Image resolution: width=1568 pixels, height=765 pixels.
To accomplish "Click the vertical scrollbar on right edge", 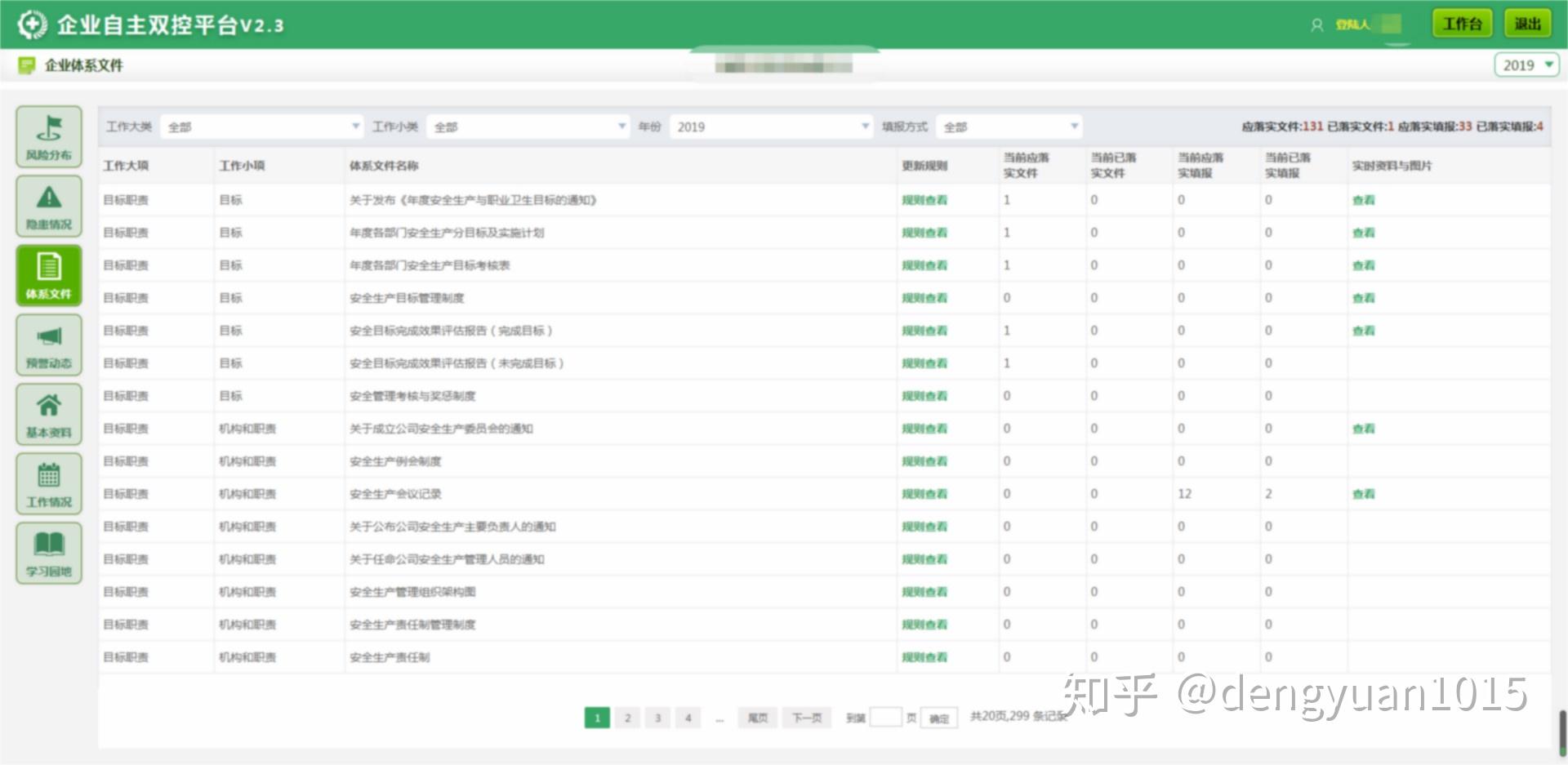I will click(x=1562, y=732).
